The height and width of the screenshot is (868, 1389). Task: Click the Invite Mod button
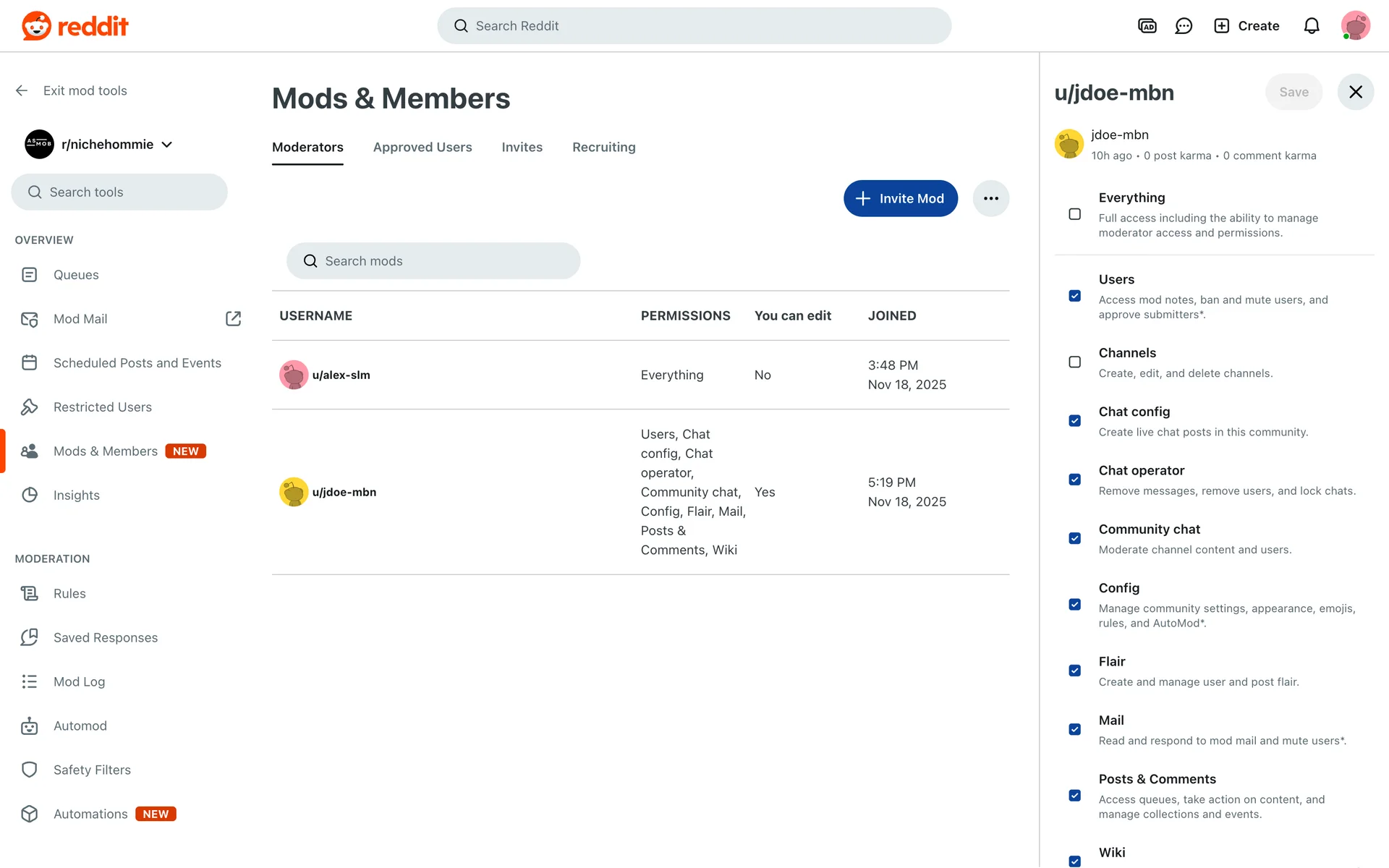(x=900, y=198)
